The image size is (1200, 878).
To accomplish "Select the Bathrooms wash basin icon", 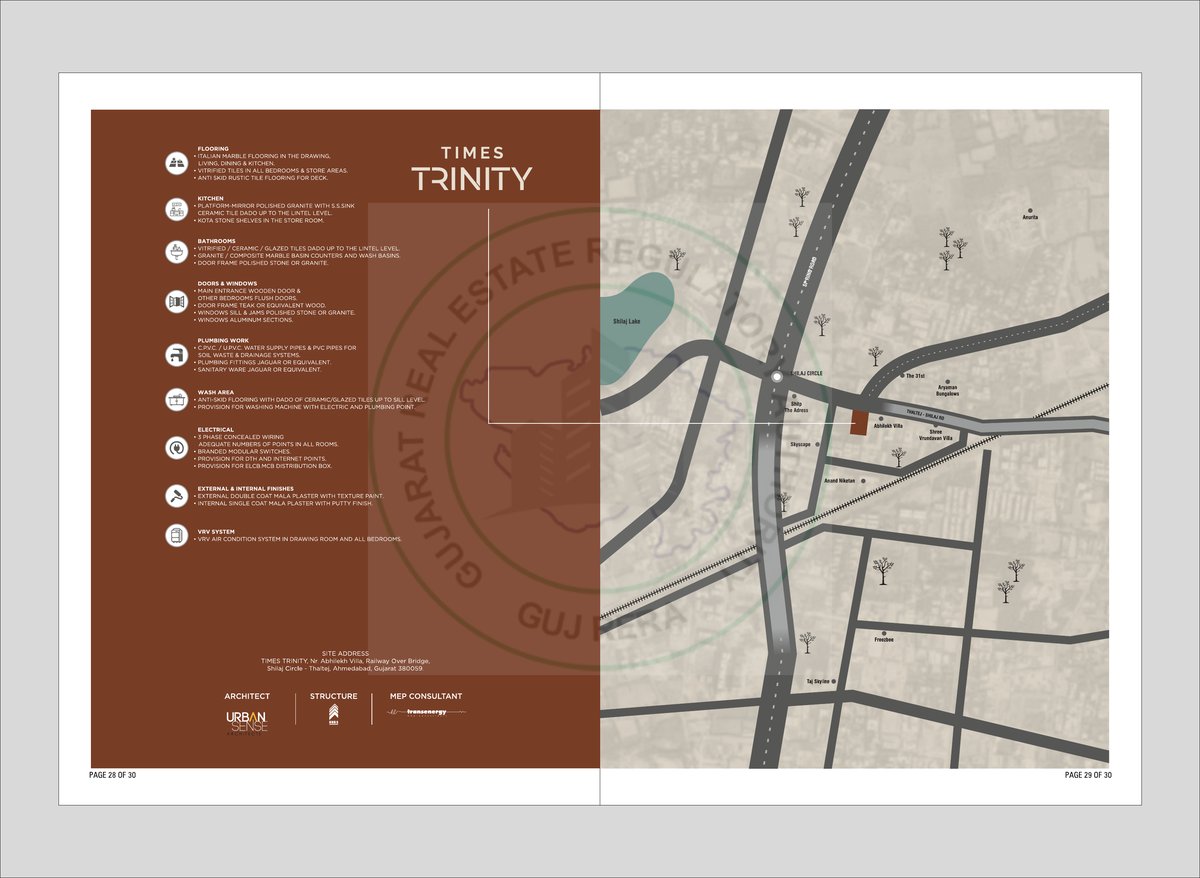I will tap(177, 251).
